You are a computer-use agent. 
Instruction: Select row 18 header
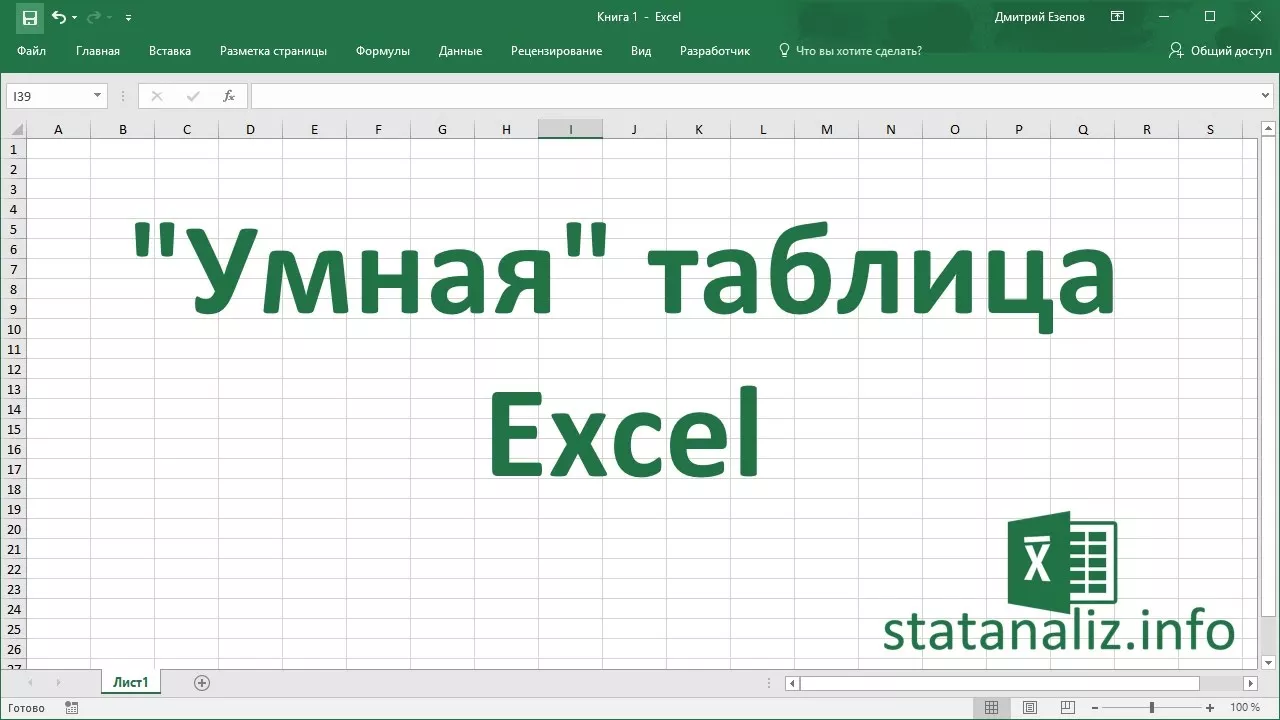[x=14, y=489]
